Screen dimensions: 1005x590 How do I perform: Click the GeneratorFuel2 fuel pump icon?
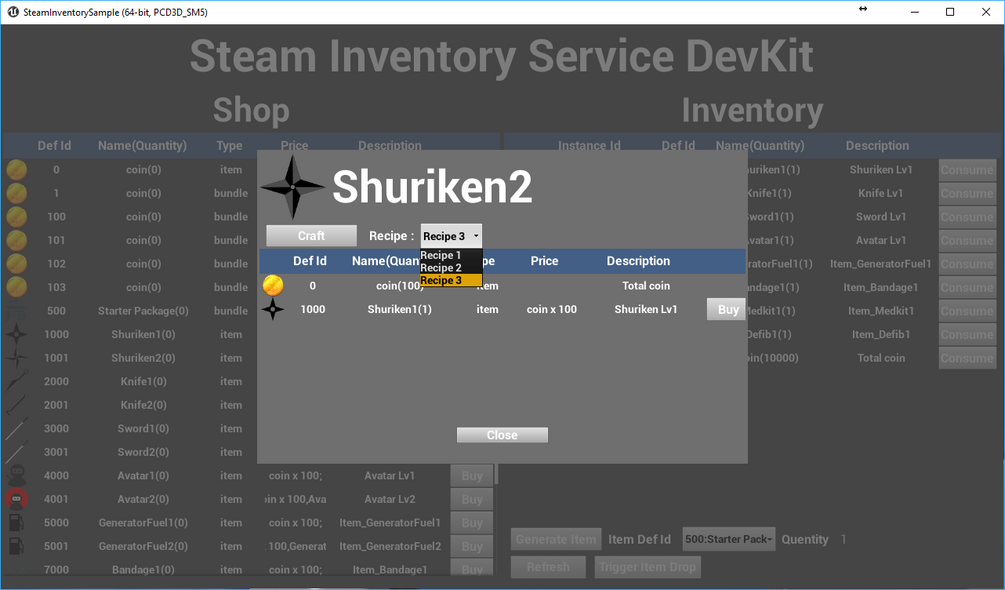pos(17,546)
